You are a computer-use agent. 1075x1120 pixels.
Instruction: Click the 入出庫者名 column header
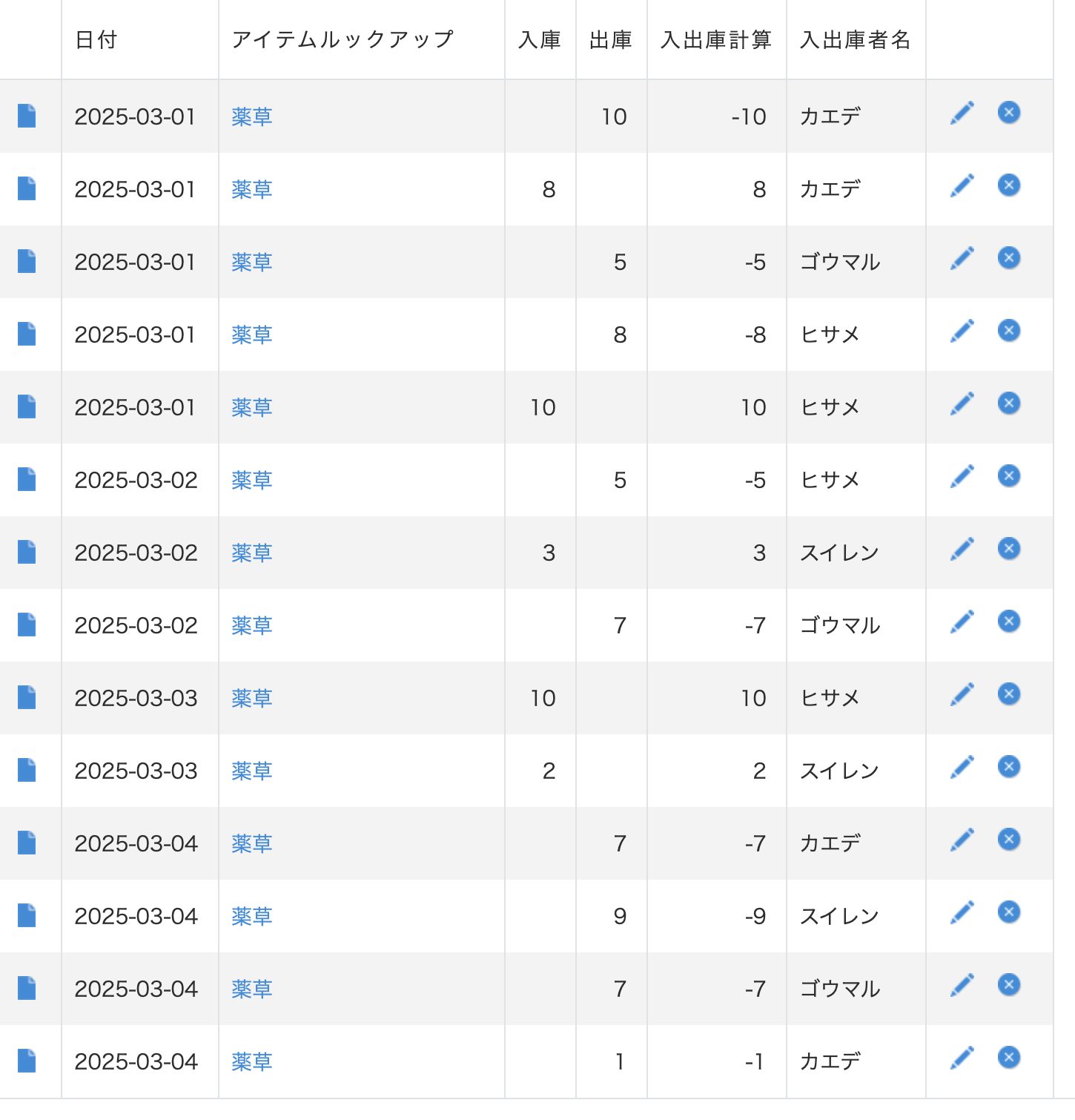[856, 39]
